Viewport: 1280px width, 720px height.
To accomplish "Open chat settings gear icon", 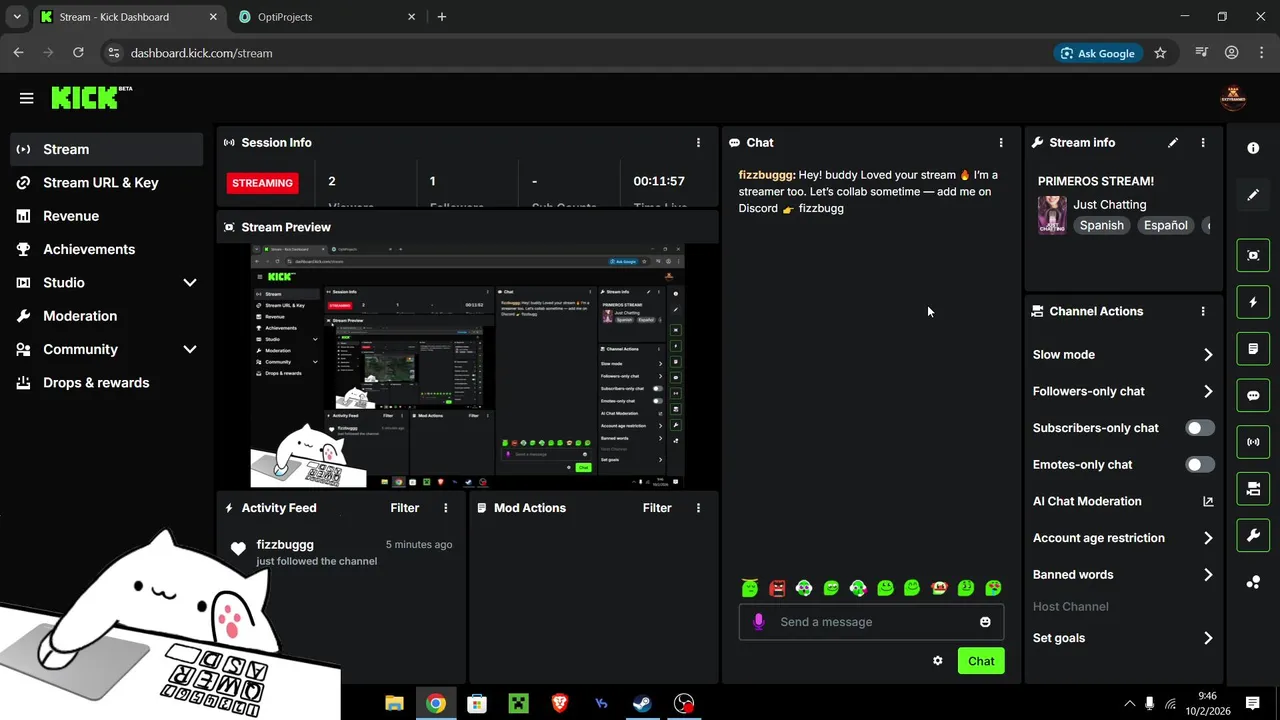I will [x=938, y=661].
